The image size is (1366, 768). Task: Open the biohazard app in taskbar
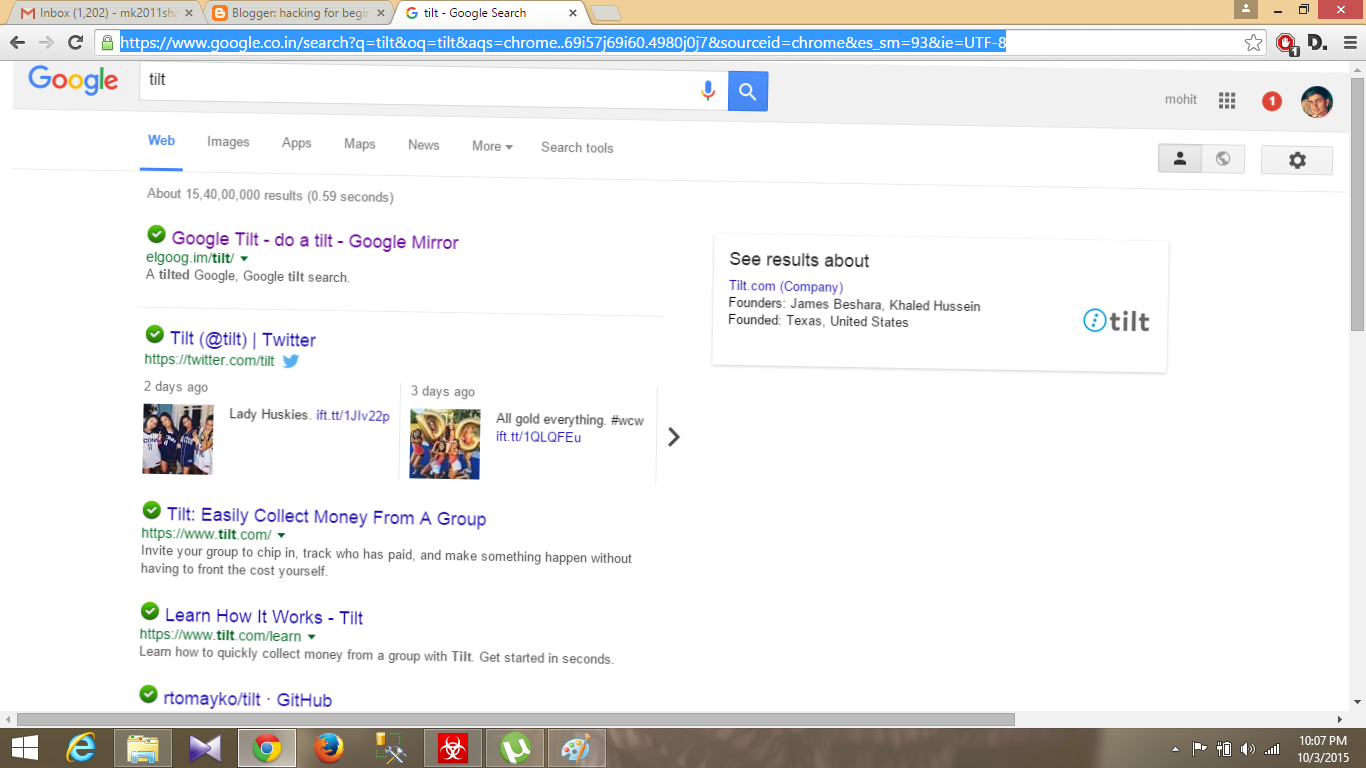point(453,748)
